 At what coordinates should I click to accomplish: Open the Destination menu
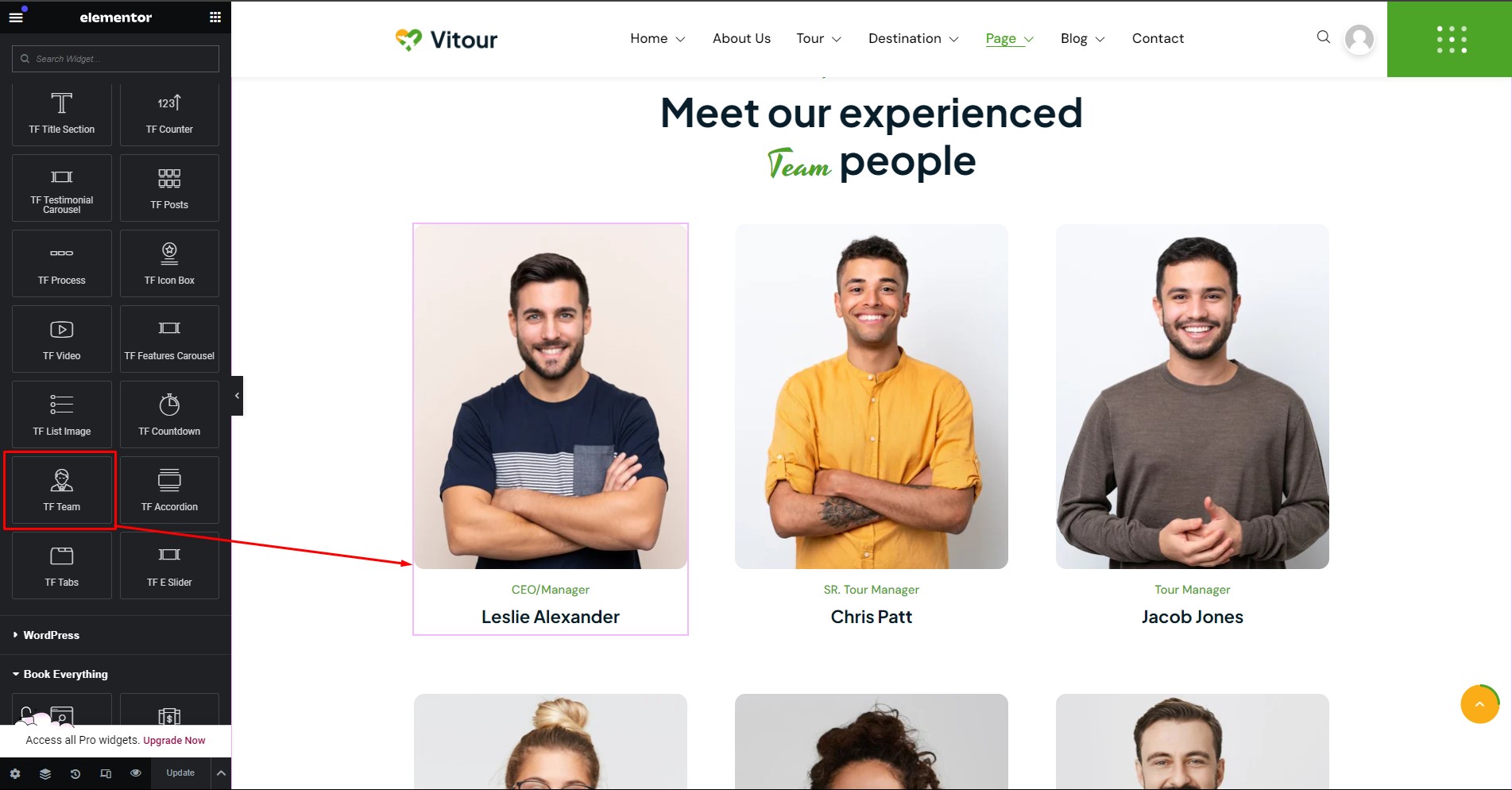(x=914, y=38)
